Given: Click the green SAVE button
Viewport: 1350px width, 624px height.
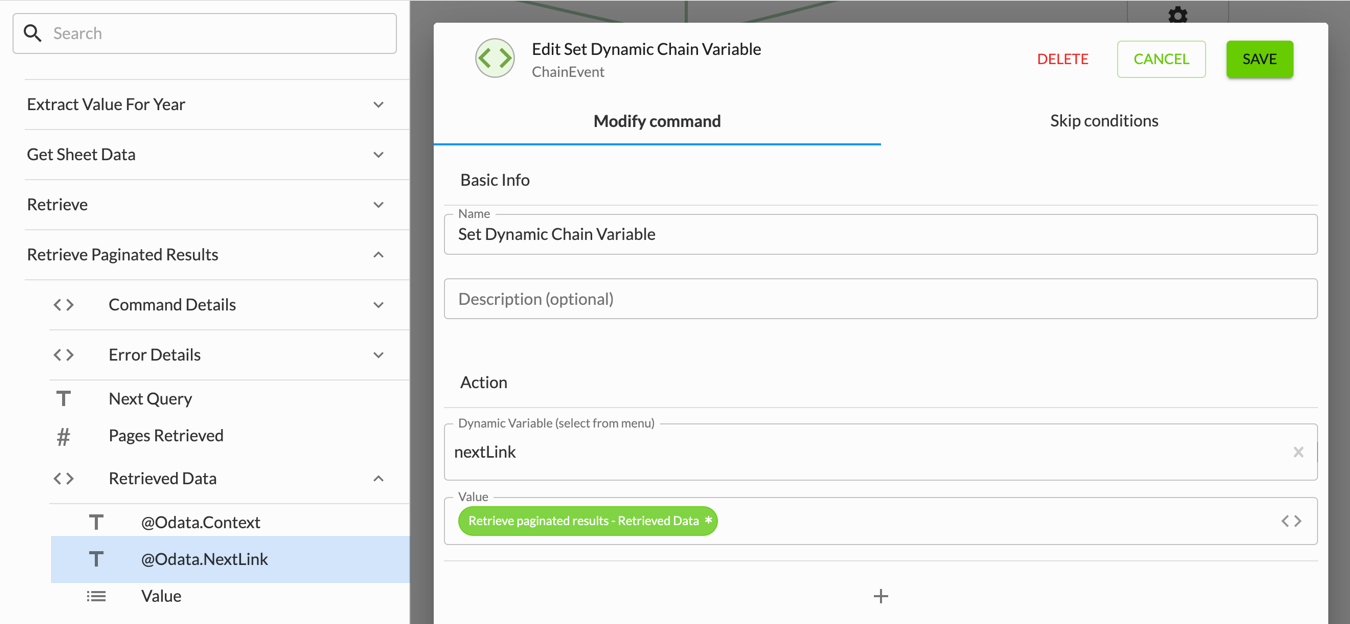Looking at the screenshot, I should 1260,59.
